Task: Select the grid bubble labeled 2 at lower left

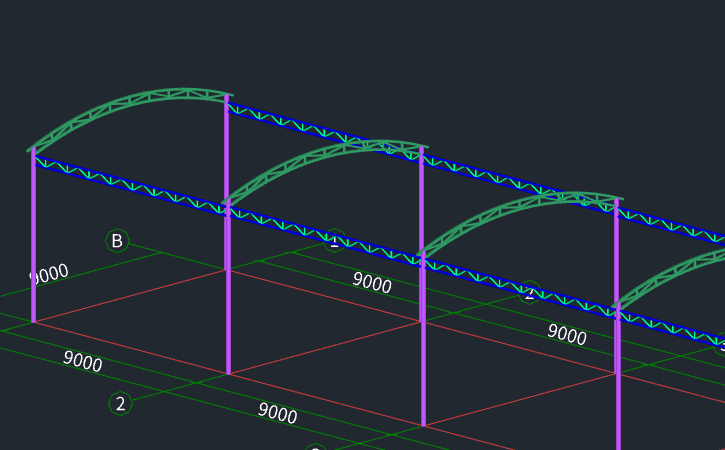Action: 120,404
